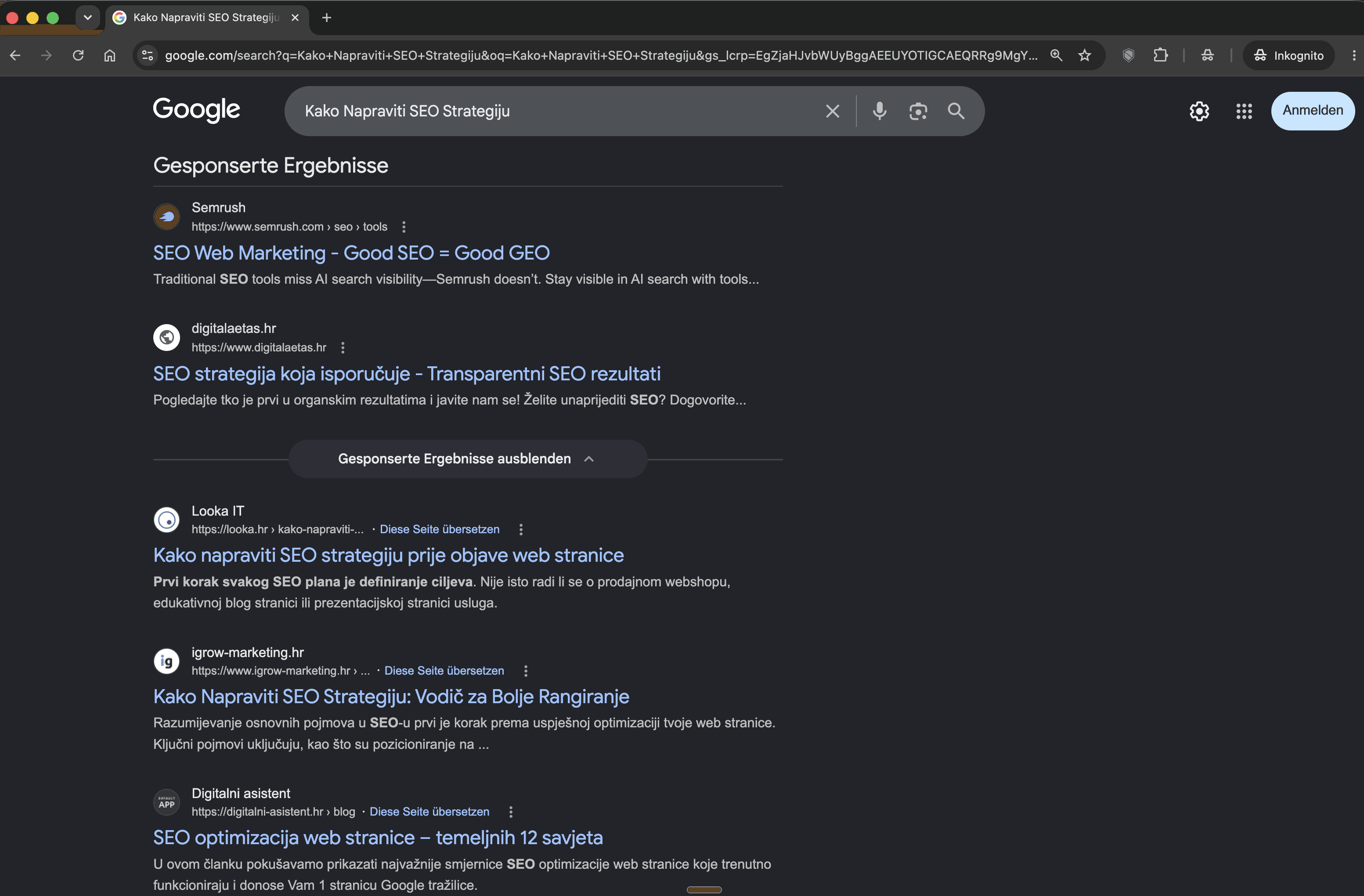Click the zoom magnifier icon in address bar
Image resolution: width=1364 pixels, height=896 pixels.
coord(1056,56)
